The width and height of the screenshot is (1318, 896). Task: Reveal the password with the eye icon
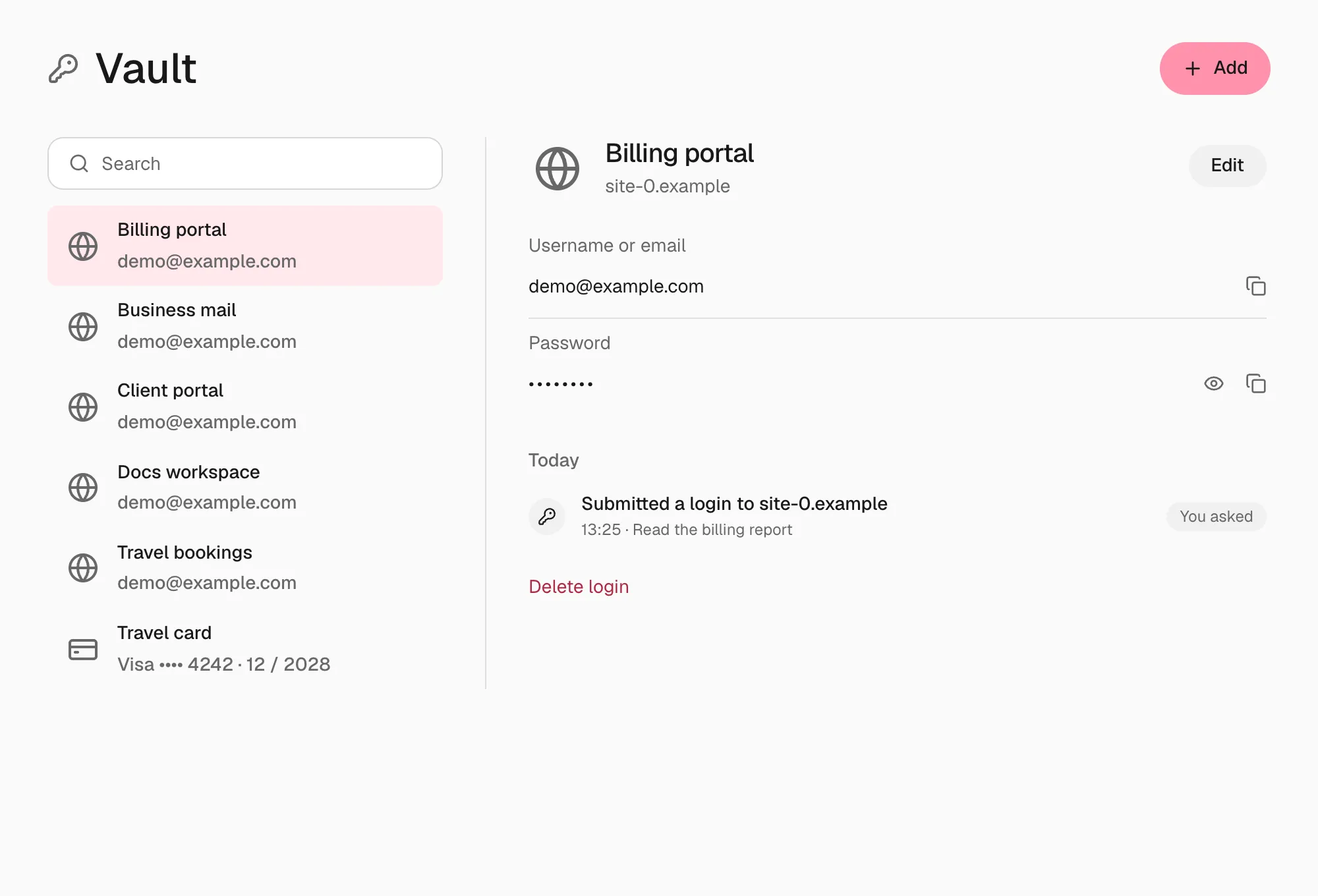[1213, 383]
